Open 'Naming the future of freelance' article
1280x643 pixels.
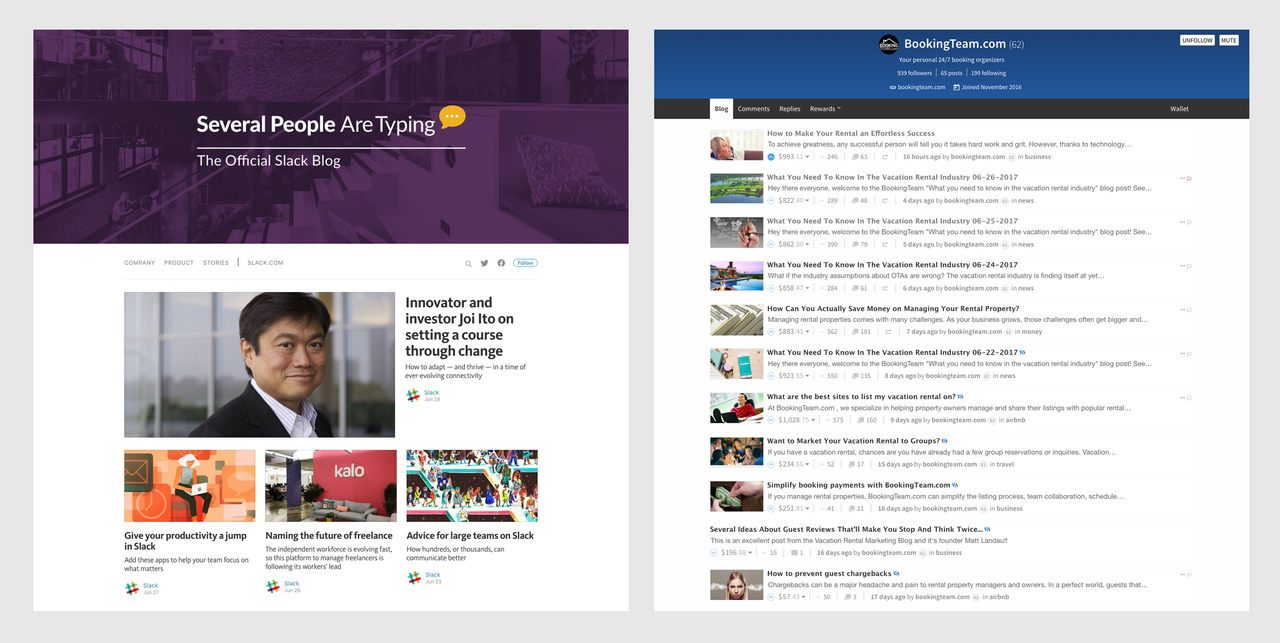tap(329, 536)
